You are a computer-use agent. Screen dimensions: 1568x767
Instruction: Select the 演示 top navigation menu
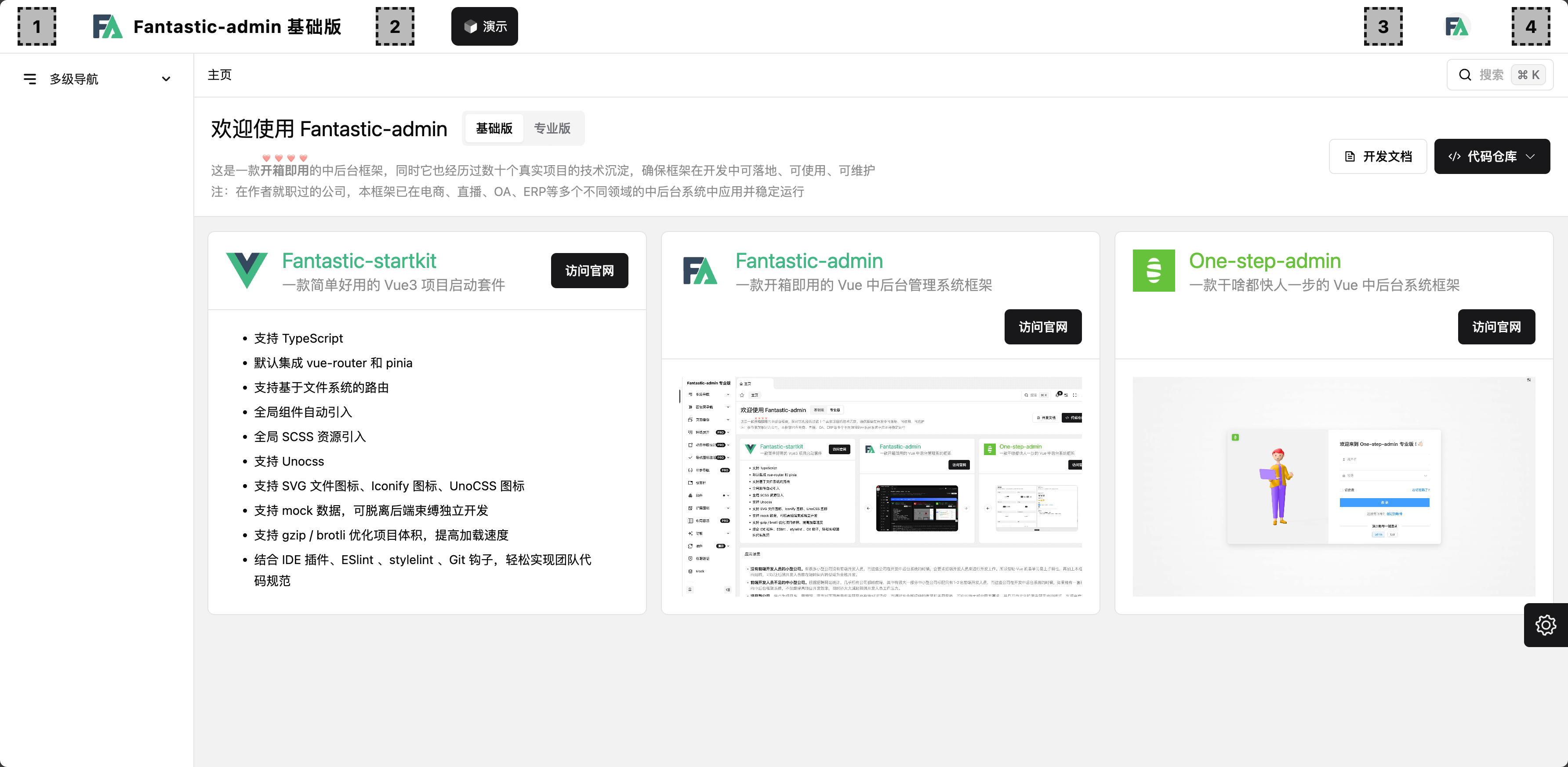[485, 27]
